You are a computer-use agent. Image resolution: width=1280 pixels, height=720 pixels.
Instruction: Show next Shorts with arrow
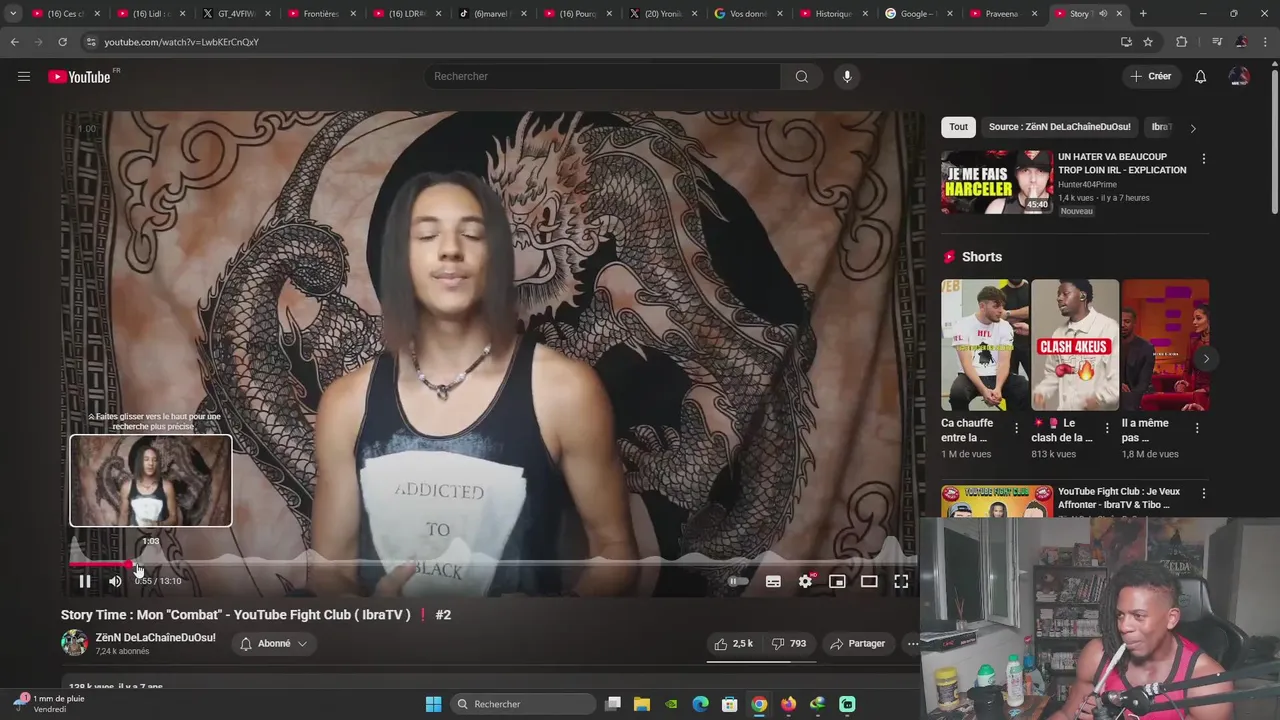point(1206,358)
